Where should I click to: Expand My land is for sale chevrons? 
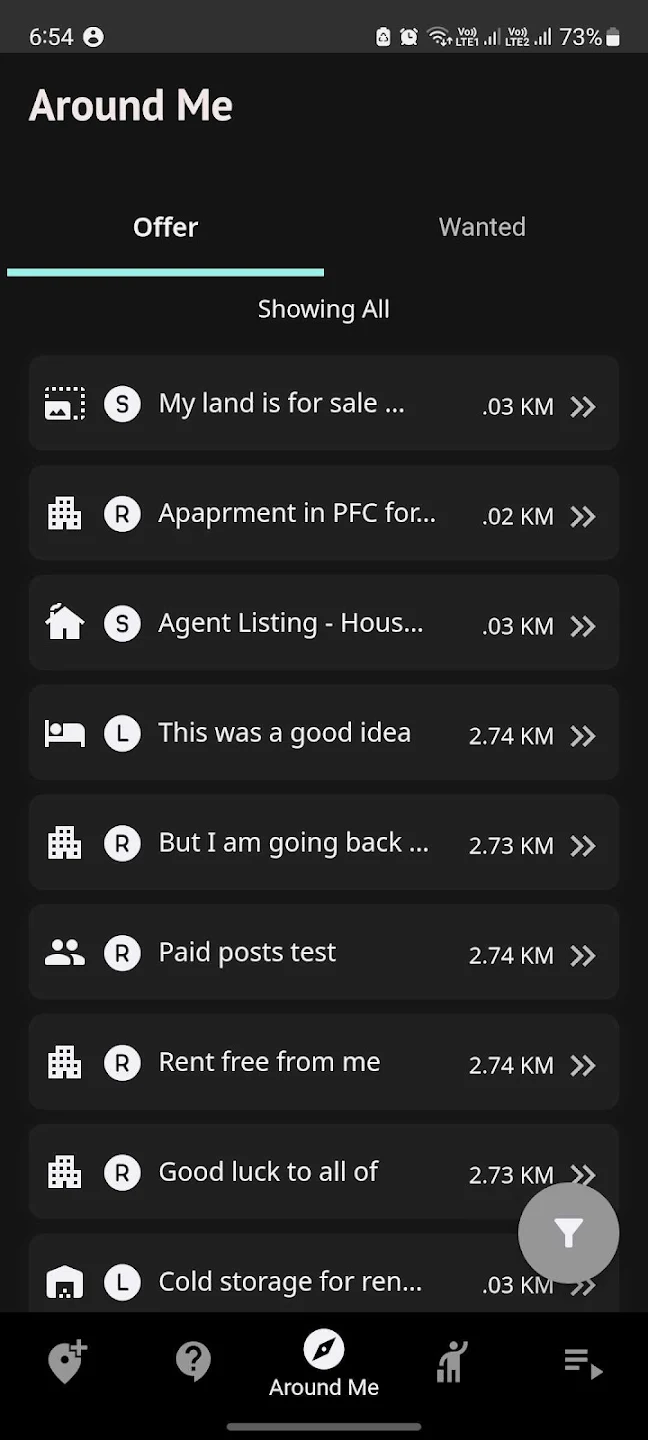pyautogui.click(x=583, y=406)
